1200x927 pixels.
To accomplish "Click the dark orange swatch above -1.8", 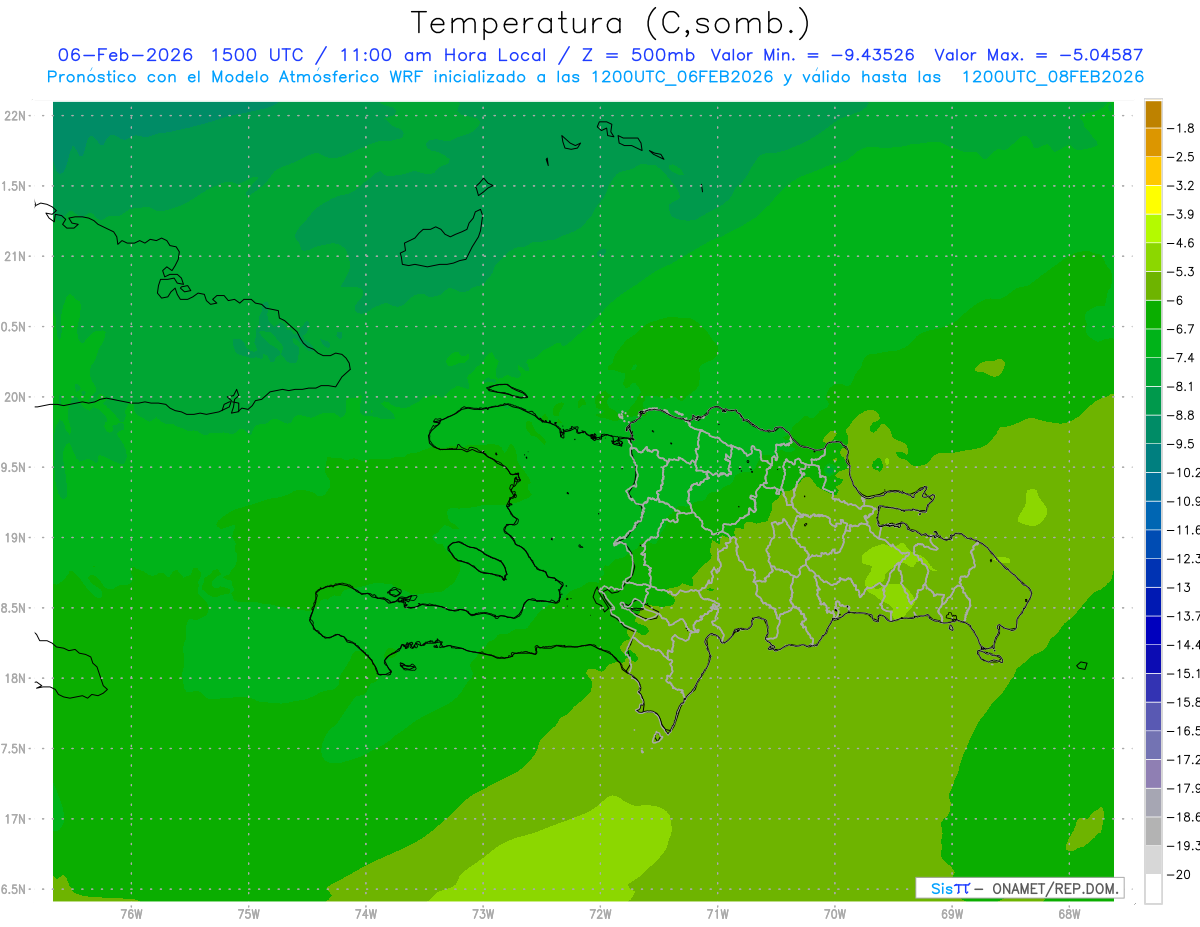I will (1153, 114).
